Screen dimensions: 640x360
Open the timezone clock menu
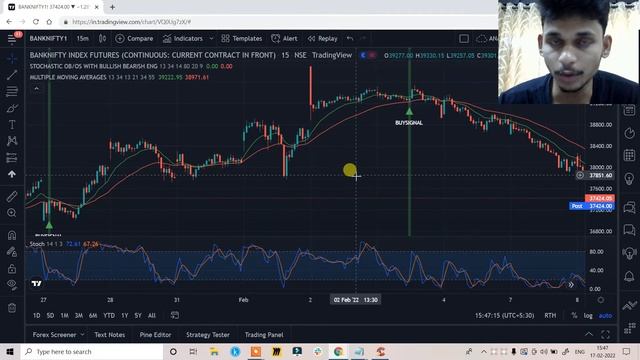coord(504,316)
